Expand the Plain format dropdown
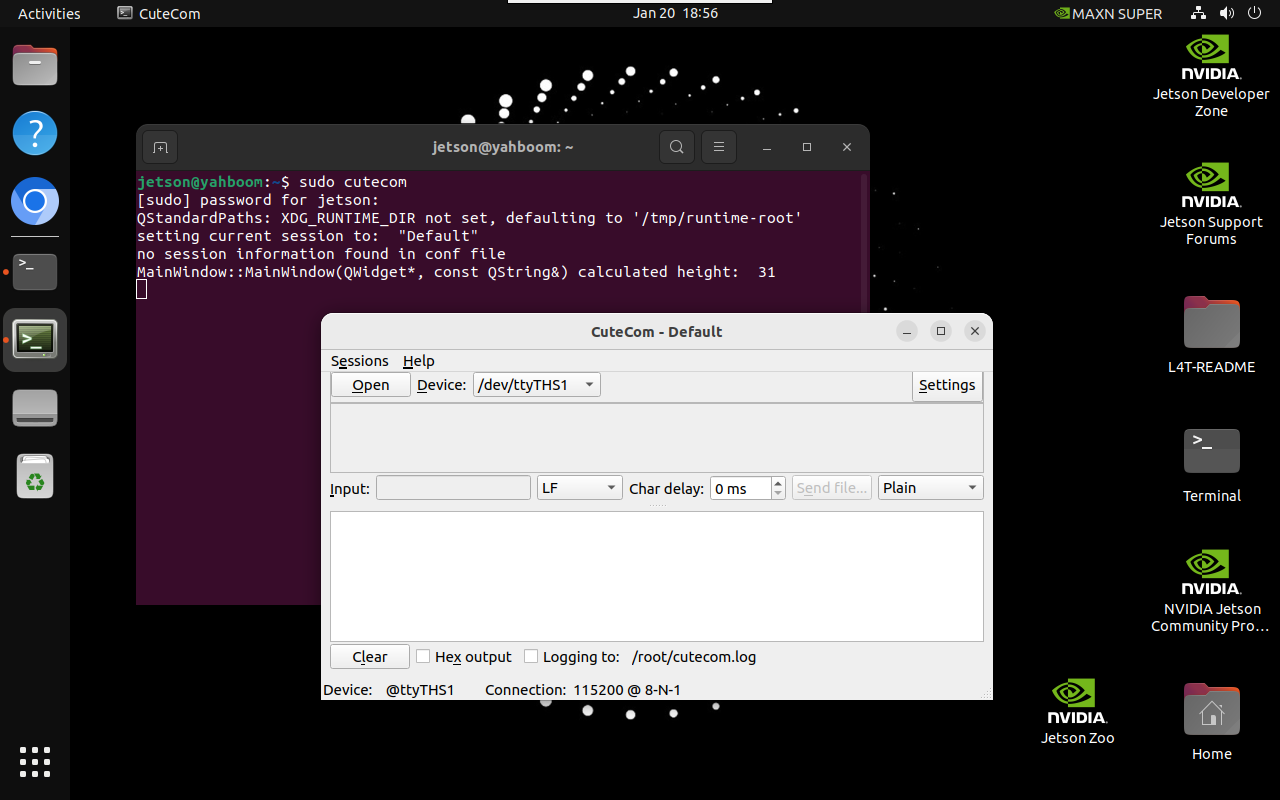The height and width of the screenshot is (800, 1280). click(x=931, y=488)
